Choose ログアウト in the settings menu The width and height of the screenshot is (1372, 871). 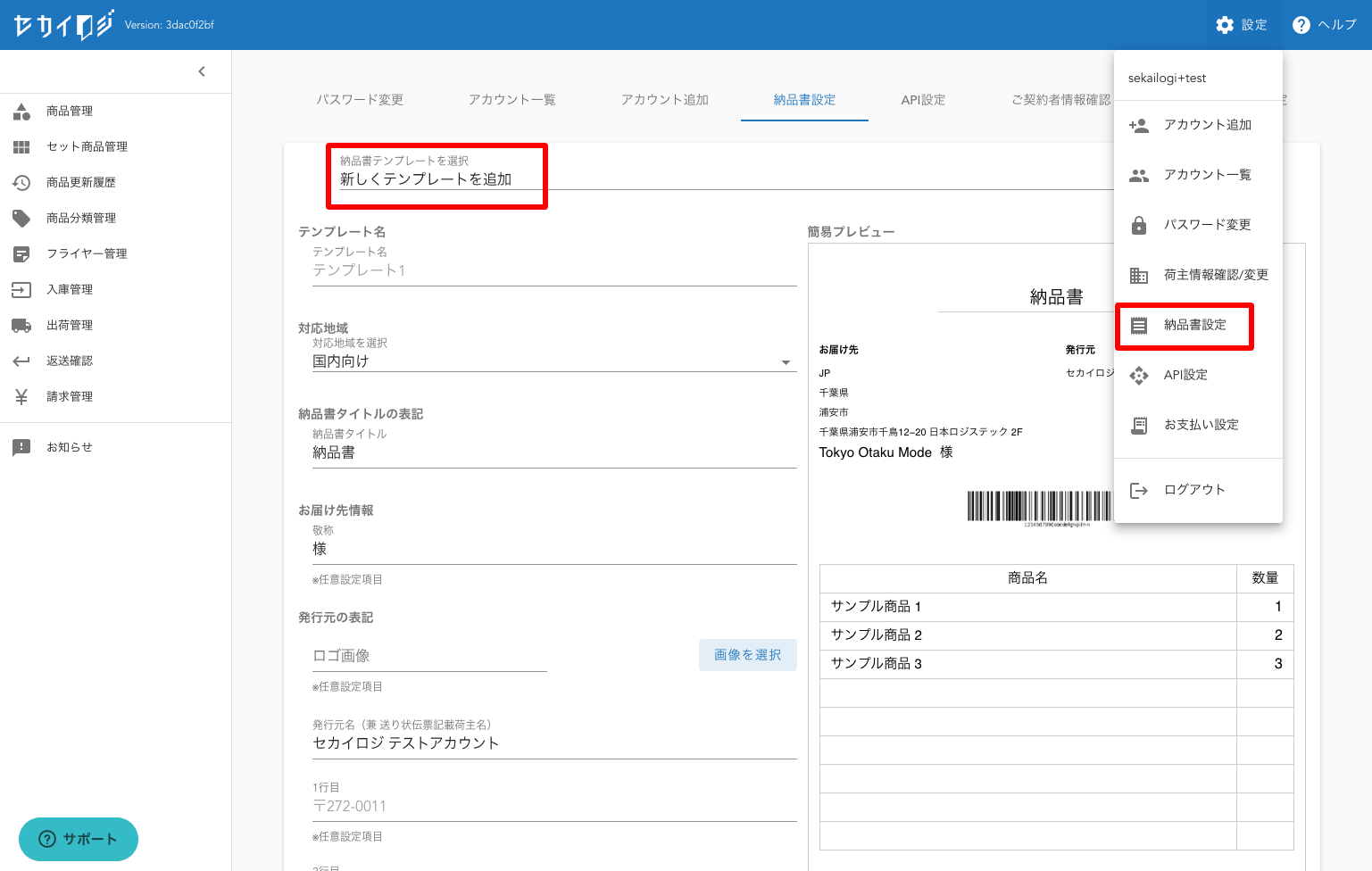1193,490
